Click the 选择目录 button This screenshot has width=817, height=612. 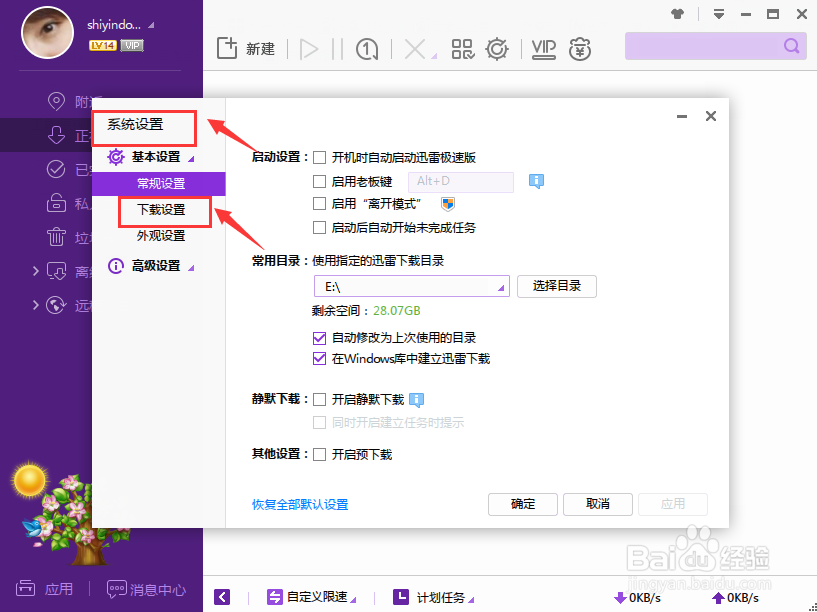556,286
